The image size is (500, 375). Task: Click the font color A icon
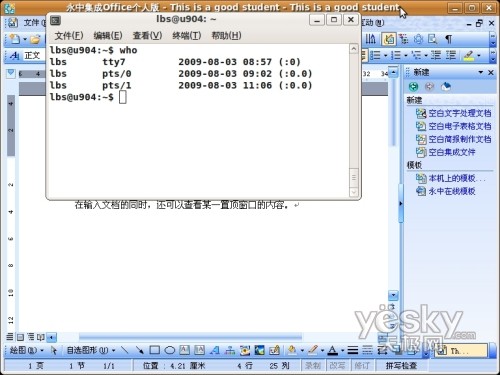click(x=332, y=350)
